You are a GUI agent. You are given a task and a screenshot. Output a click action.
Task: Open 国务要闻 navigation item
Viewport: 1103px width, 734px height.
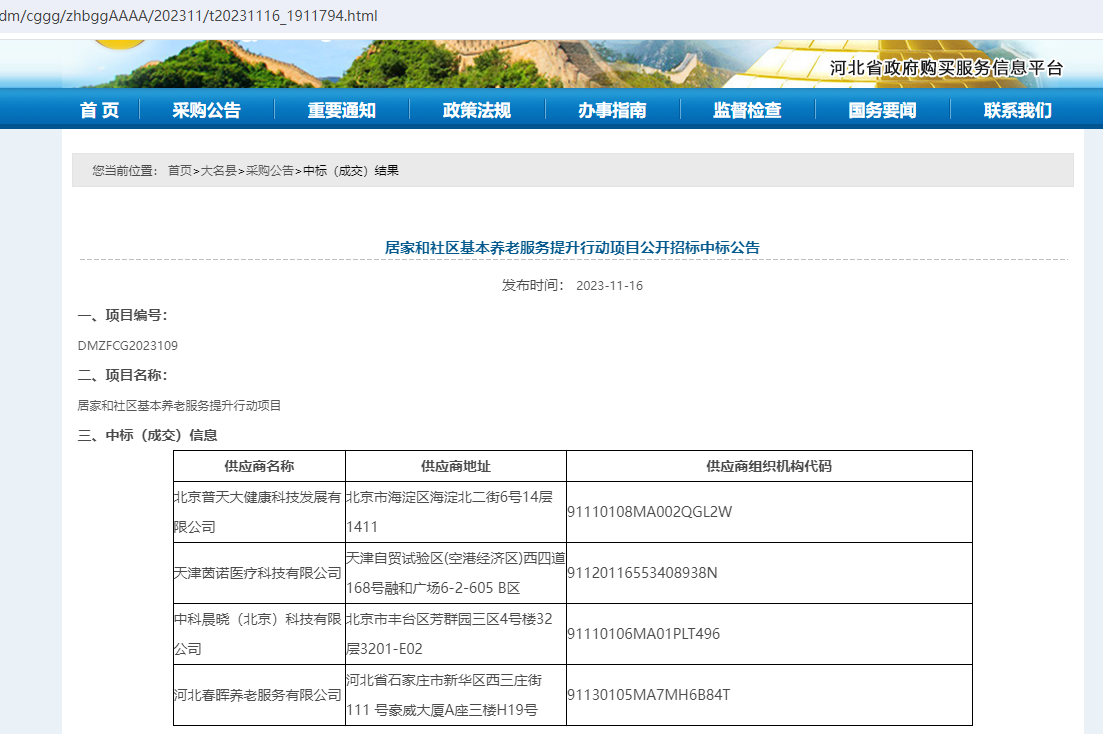[882, 110]
